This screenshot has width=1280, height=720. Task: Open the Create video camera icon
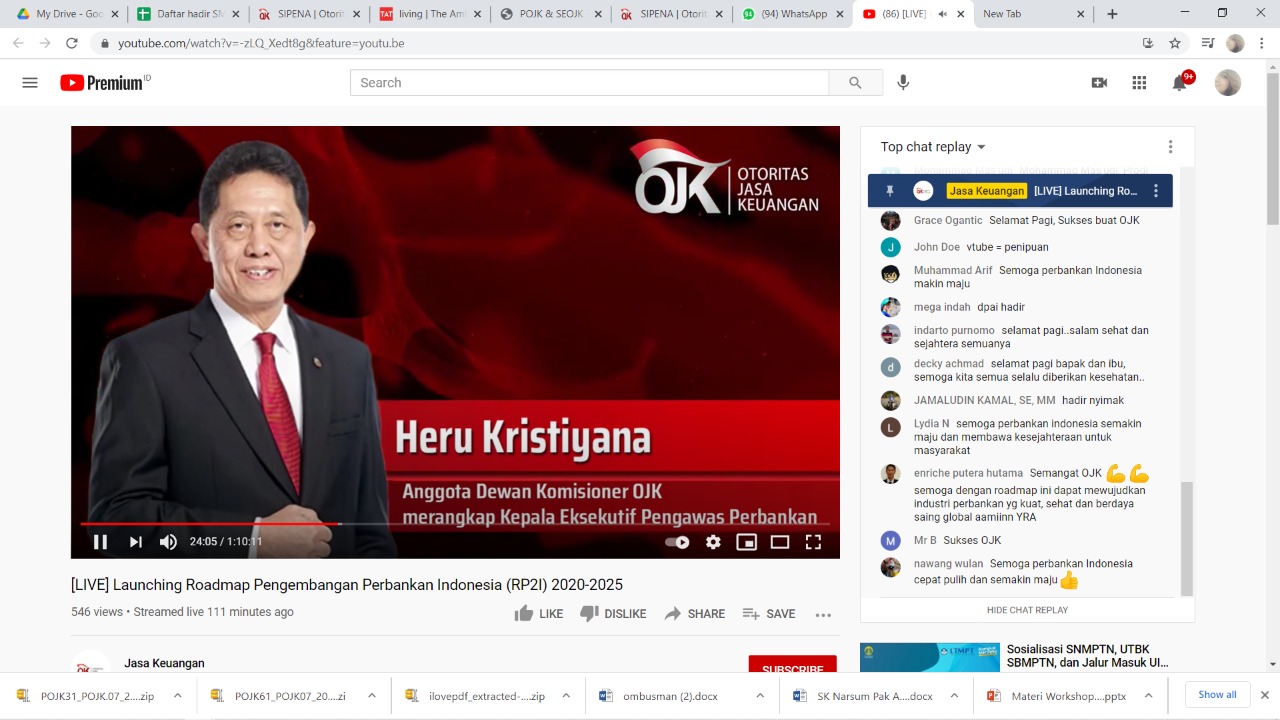tap(1099, 83)
